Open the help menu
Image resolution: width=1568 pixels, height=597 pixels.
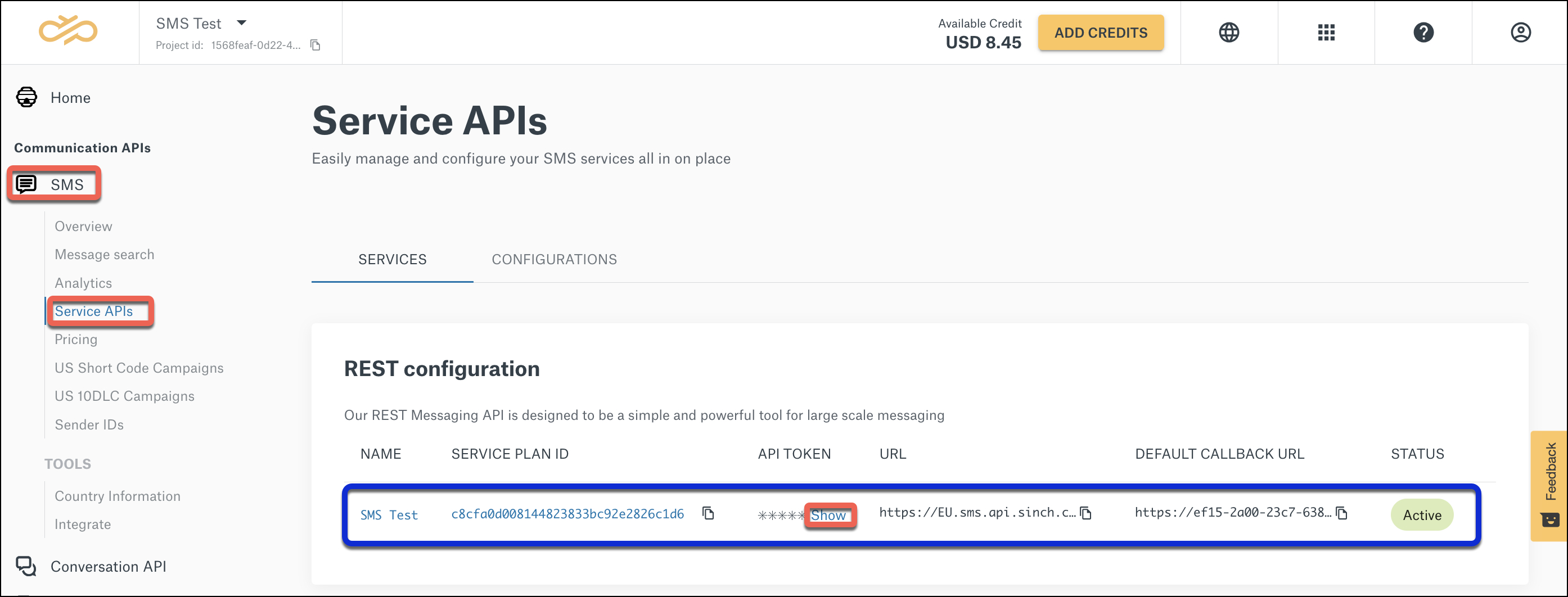tap(1423, 32)
